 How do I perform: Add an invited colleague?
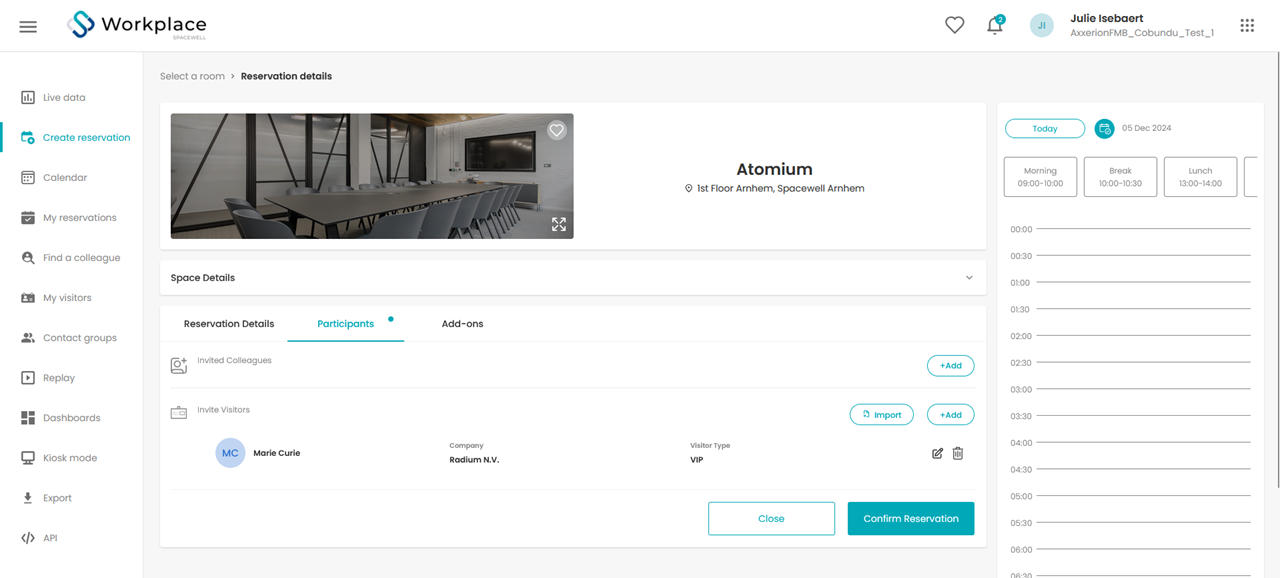(x=950, y=366)
